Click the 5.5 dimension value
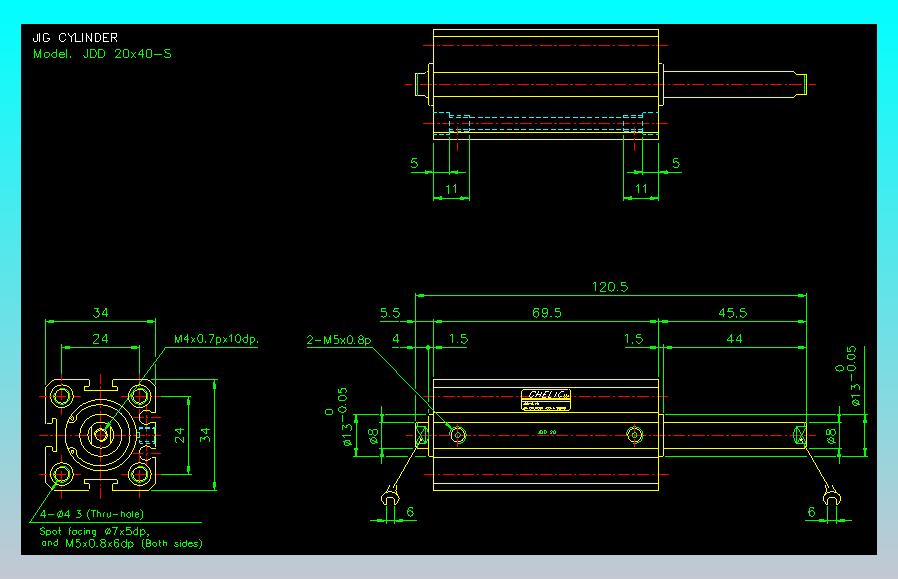 tap(390, 313)
